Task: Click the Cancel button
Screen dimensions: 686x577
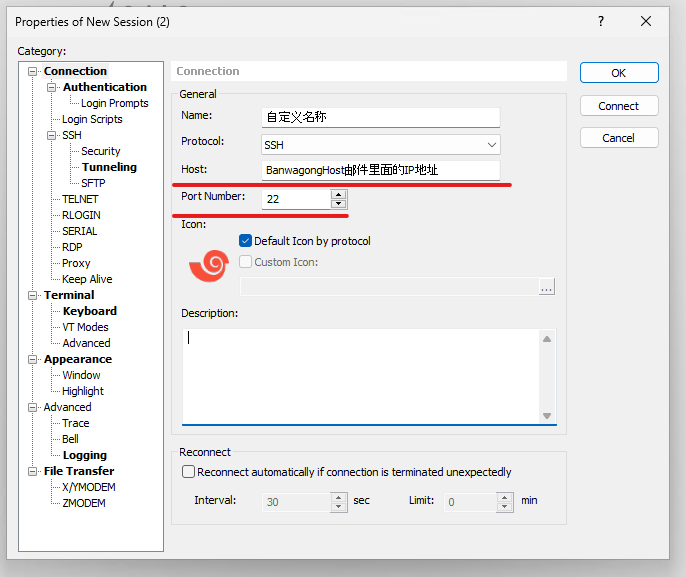Action: click(618, 138)
